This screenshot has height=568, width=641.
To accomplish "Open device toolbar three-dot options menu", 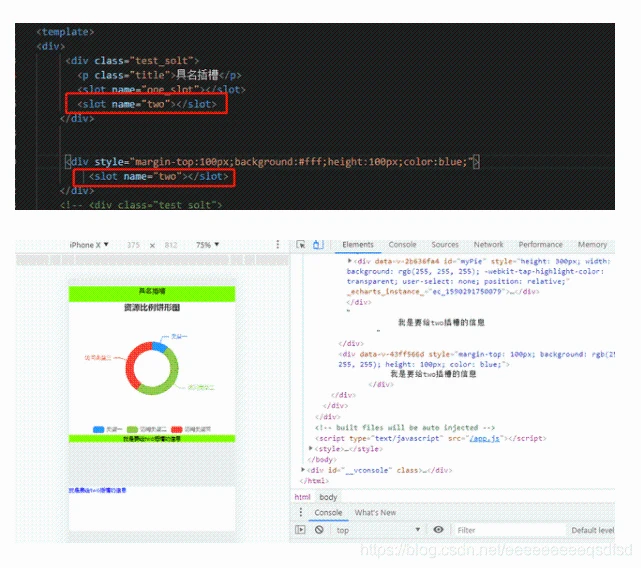I will tap(277, 245).
